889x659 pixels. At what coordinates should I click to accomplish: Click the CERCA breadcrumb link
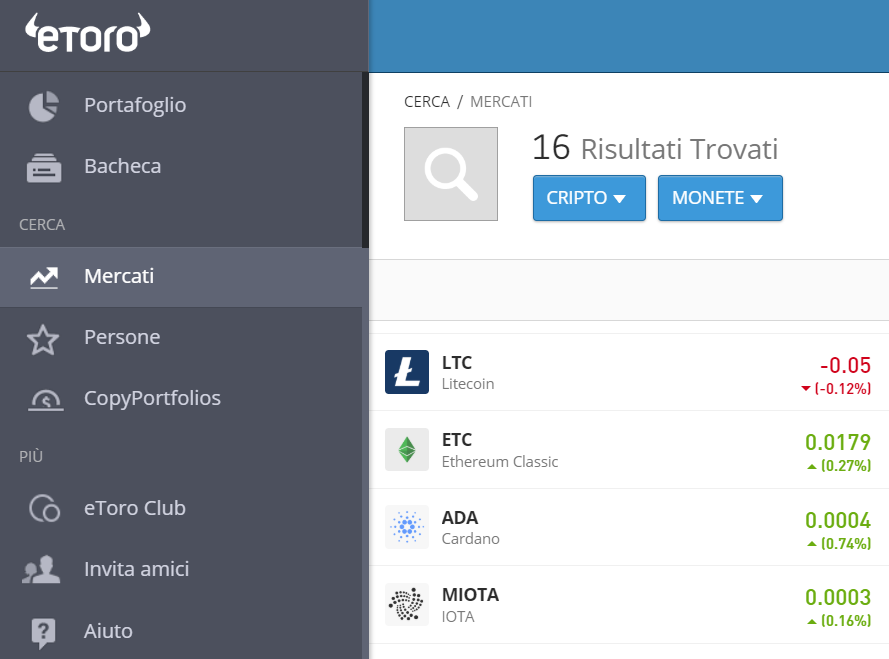click(x=426, y=102)
